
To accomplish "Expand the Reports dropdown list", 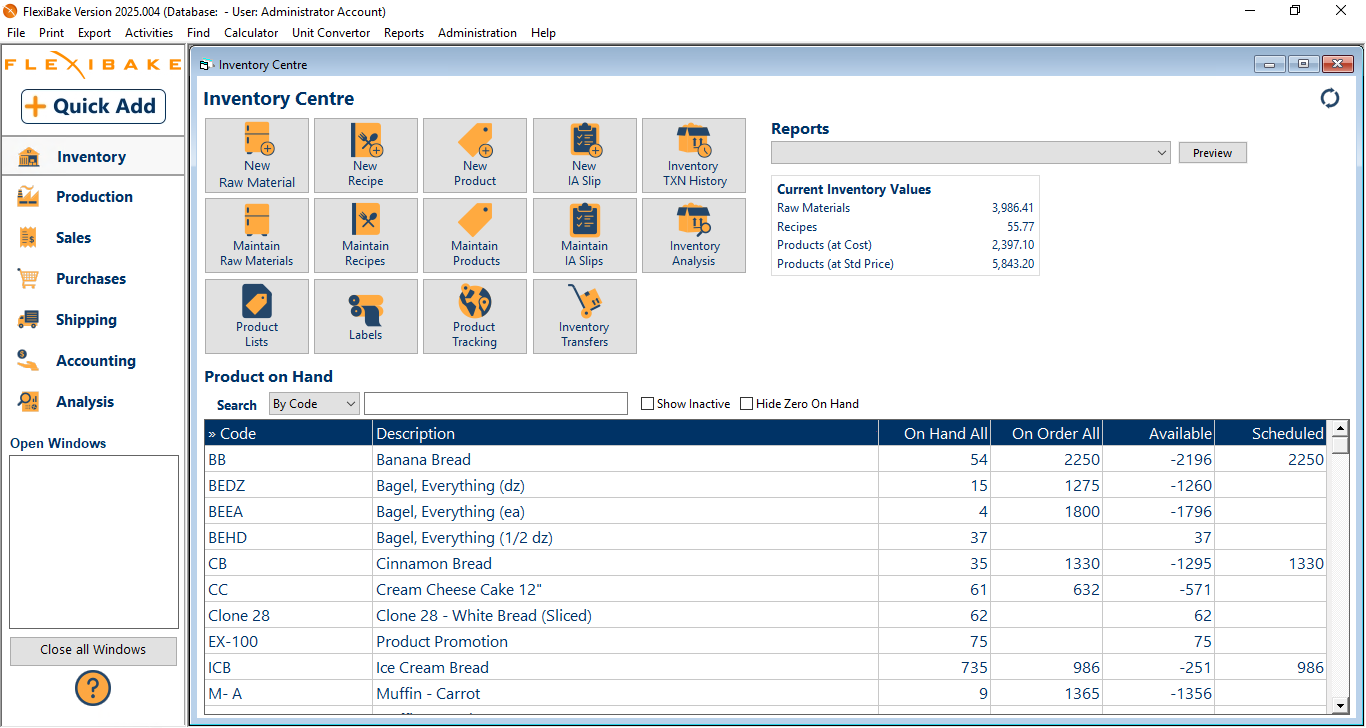I will point(1161,153).
